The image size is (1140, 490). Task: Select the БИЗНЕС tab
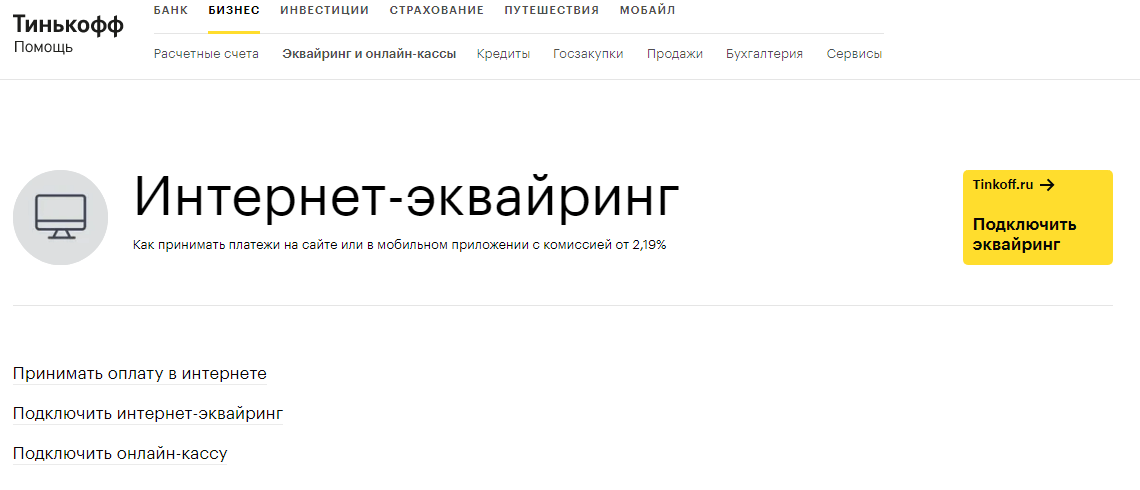(x=233, y=10)
